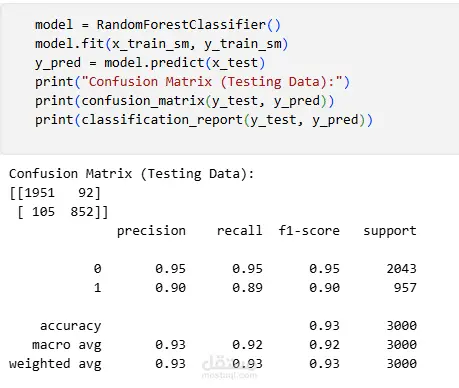The image size is (459, 388).
Task: Click the weighted avg row label
Action: coord(55,364)
